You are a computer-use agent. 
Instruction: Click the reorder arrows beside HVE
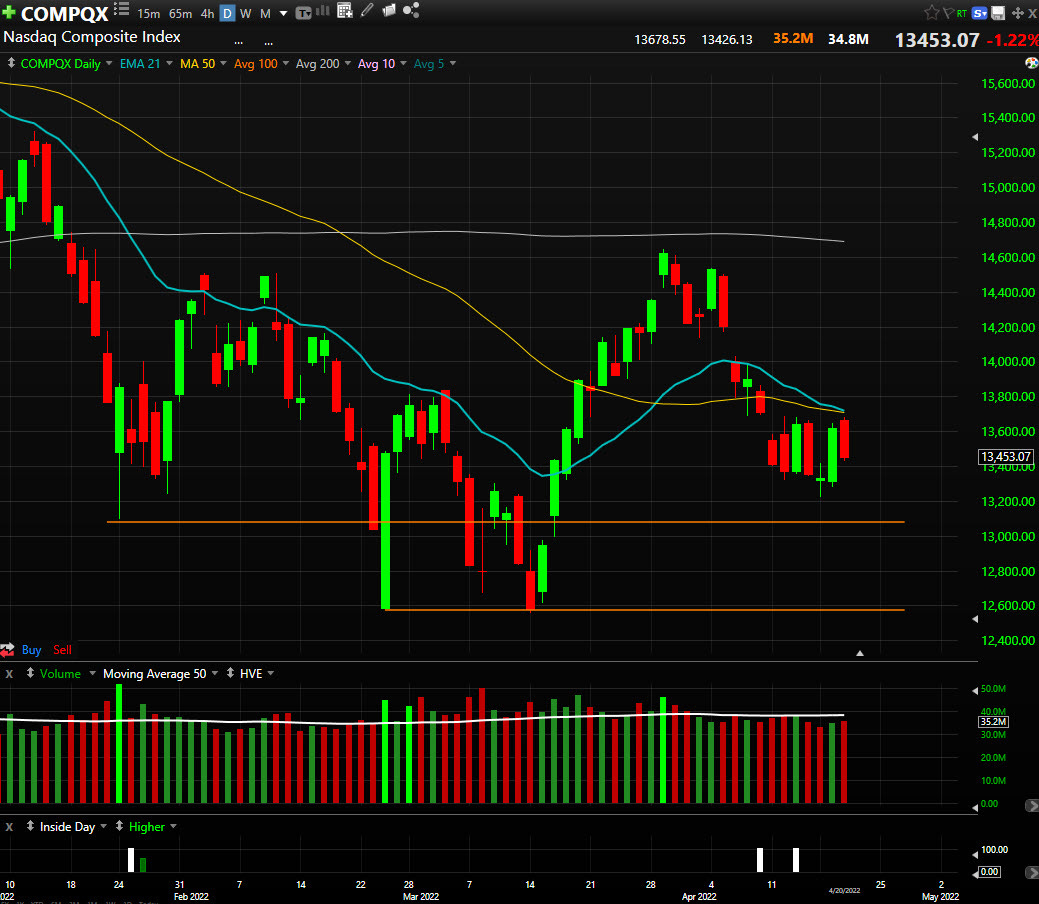tap(230, 673)
